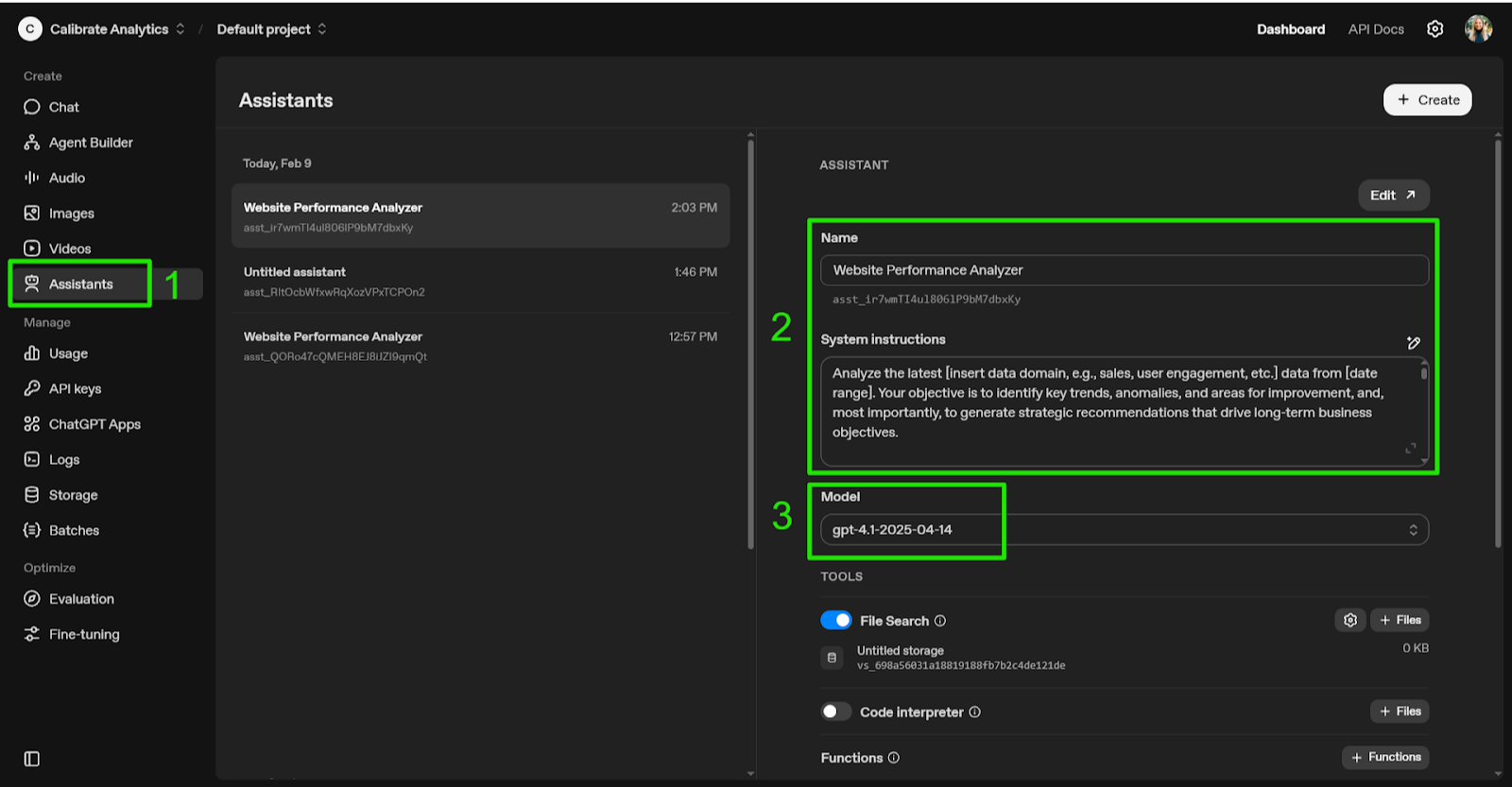
Task: Click the Usage bar chart icon
Action: click(x=32, y=353)
